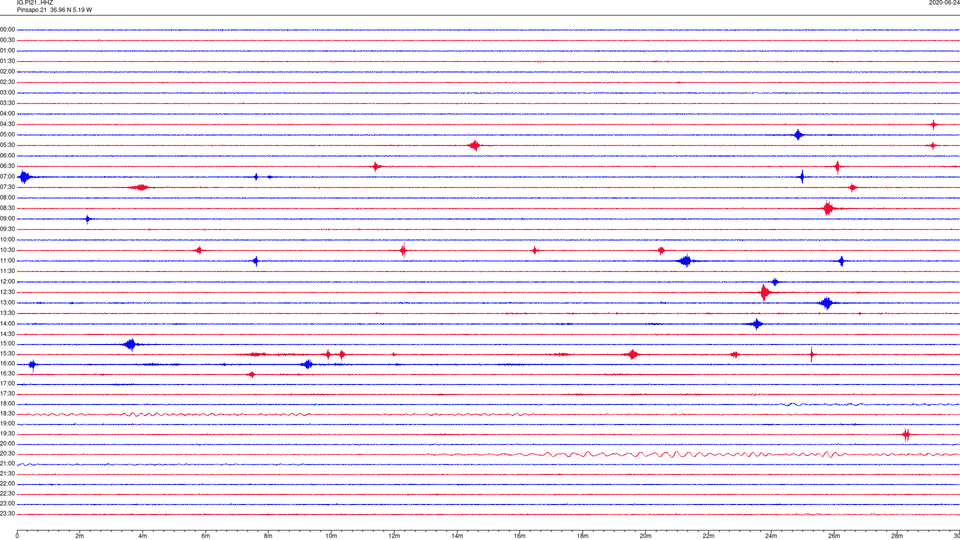Select the 04:30 time label
The width and height of the screenshot is (960, 540).
[7, 124]
